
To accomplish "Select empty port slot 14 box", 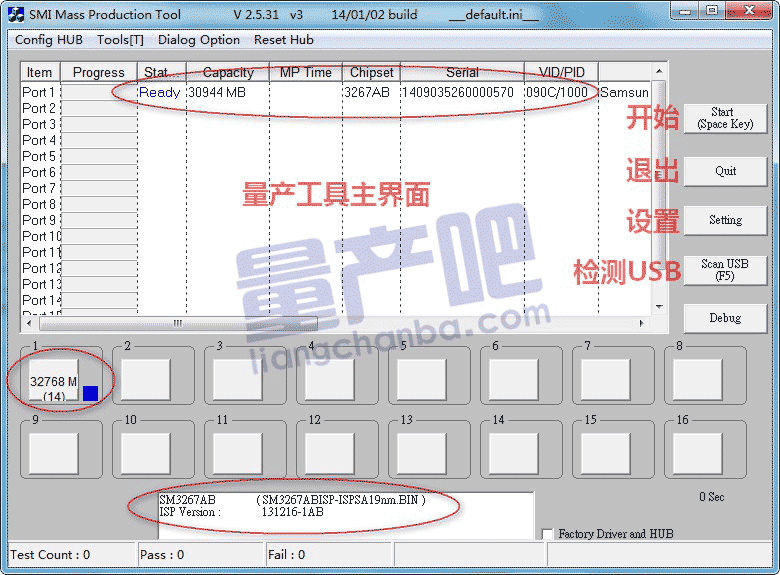I will (x=513, y=453).
